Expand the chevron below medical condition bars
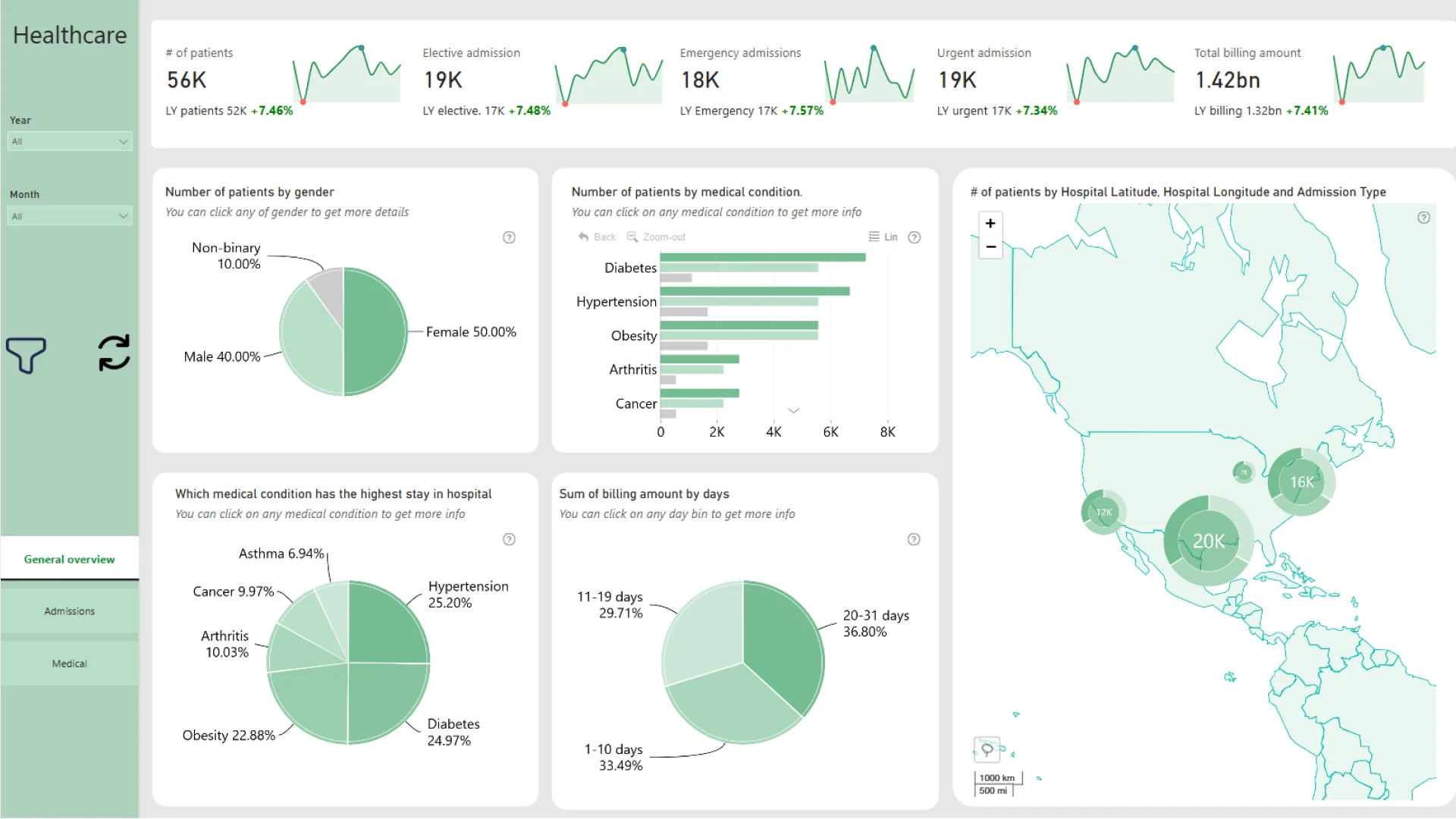This screenshot has height=819, width=1456. click(x=793, y=410)
